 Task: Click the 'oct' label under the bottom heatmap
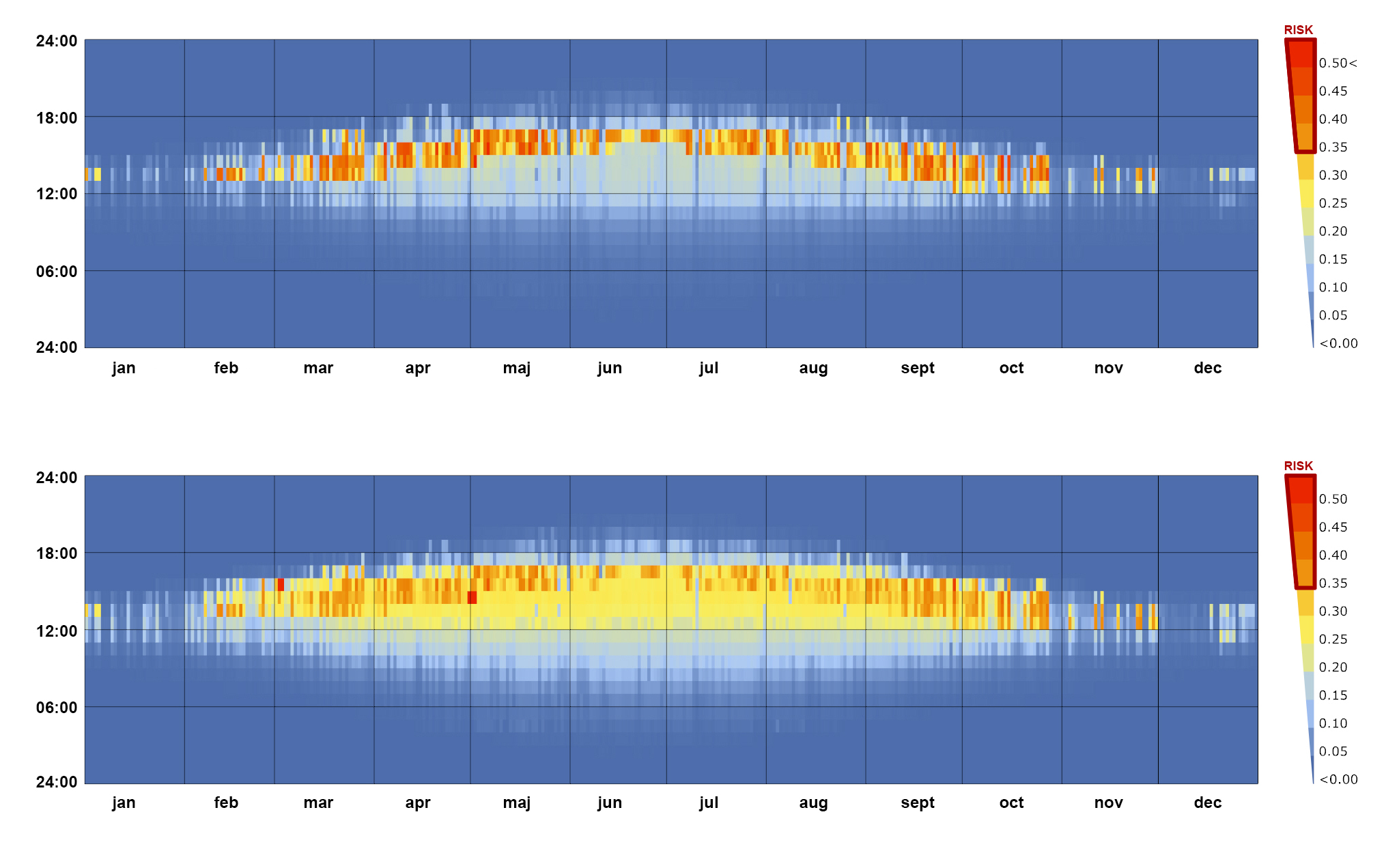coord(1011,802)
